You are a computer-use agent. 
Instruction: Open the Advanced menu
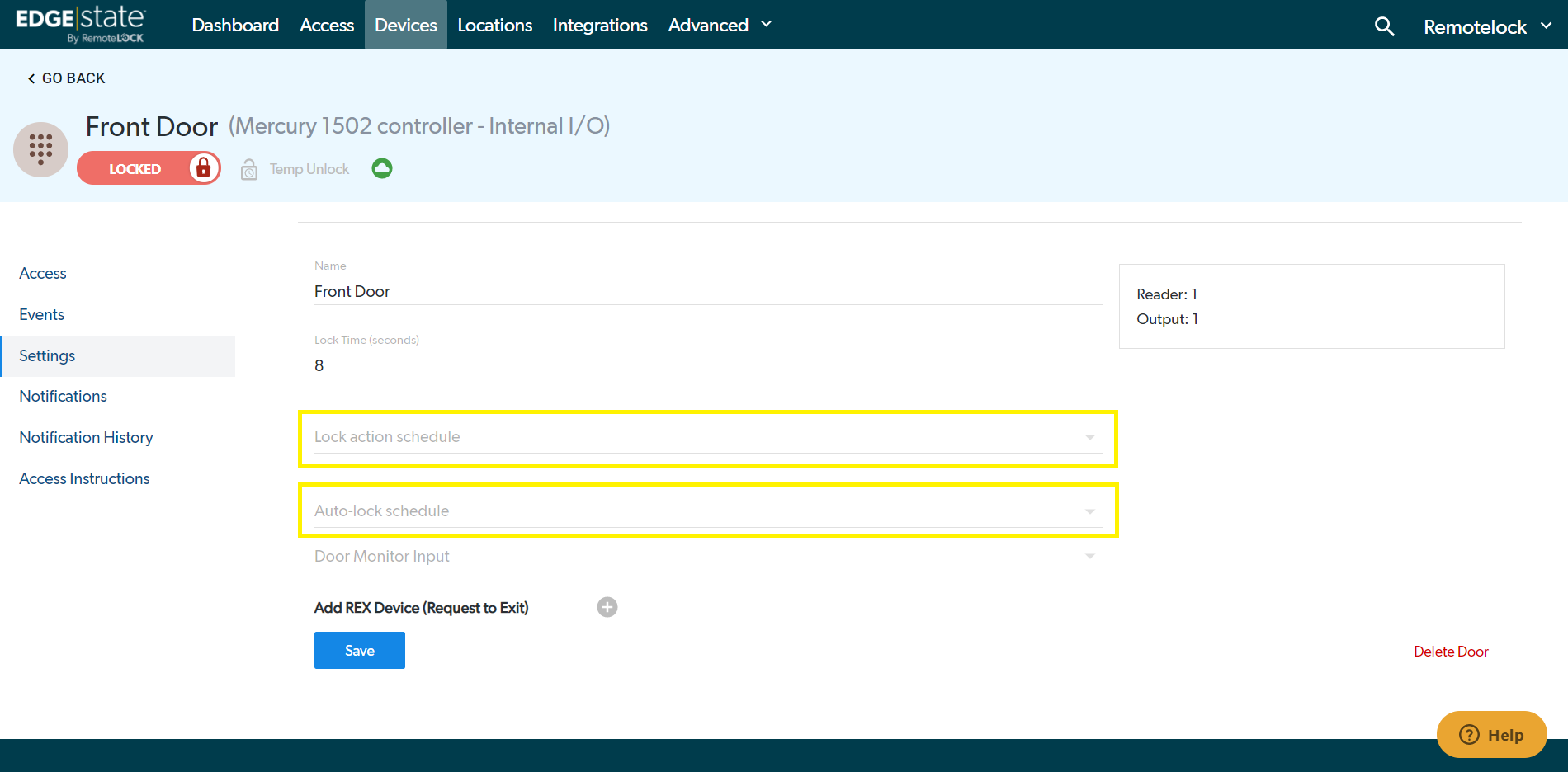click(719, 26)
